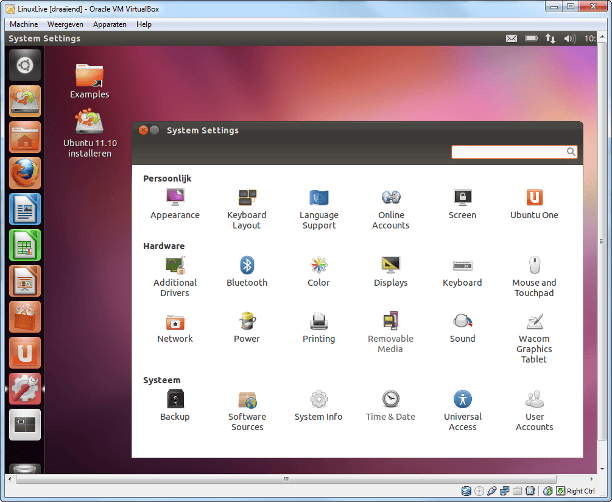612x502 pixels.
Task: Open the Examples folder on the desktop
Action: 89,81
